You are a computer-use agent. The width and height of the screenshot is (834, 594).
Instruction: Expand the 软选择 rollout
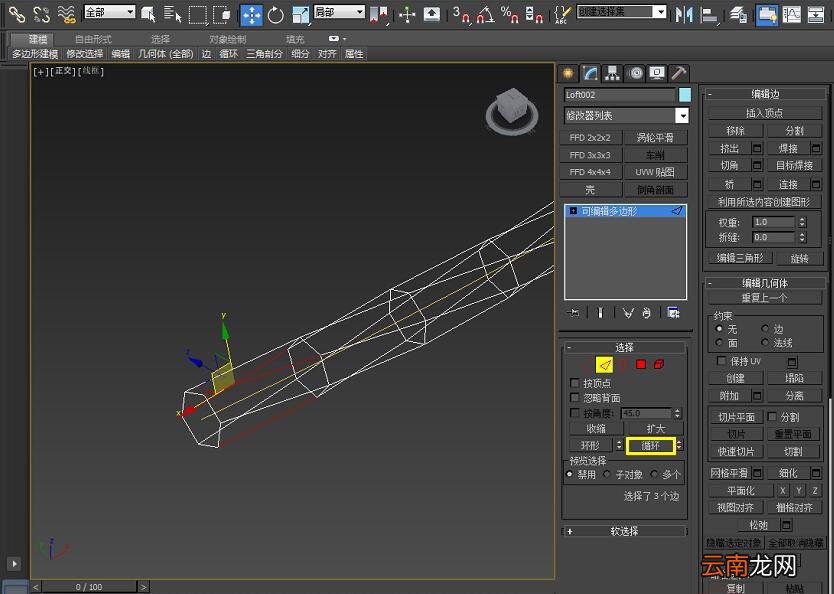[624, 531]
